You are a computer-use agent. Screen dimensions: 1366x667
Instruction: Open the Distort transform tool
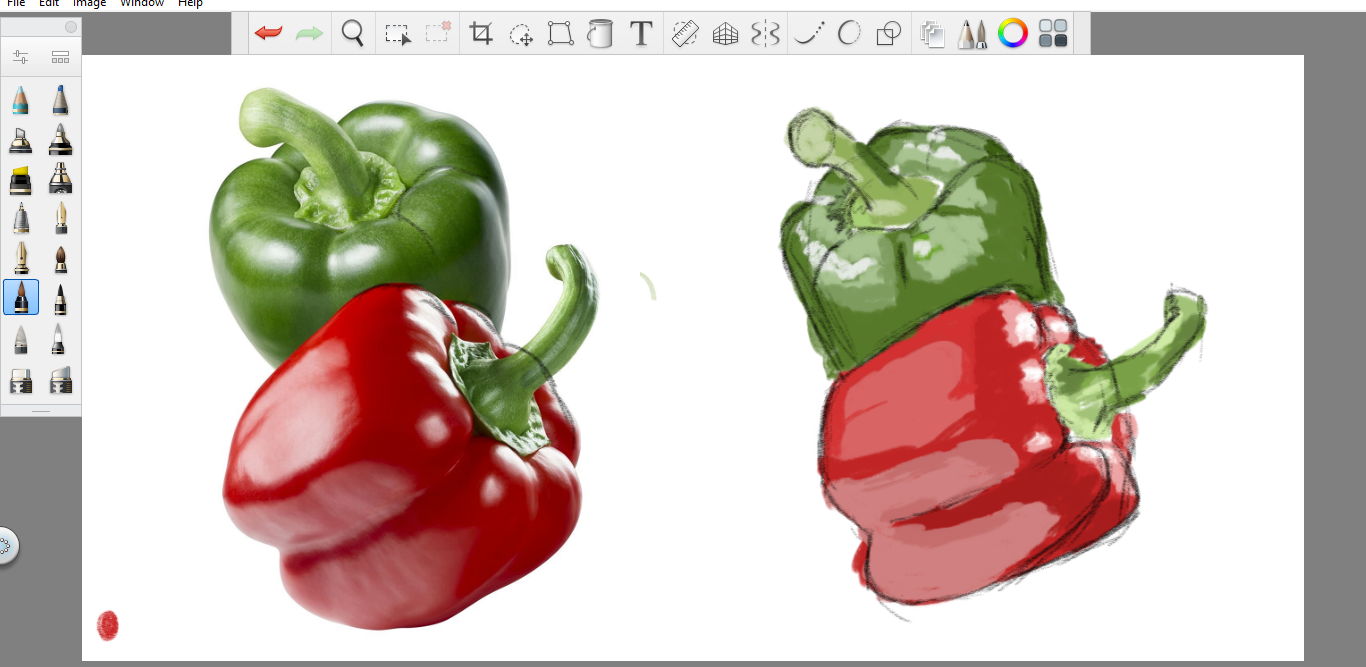560,34
